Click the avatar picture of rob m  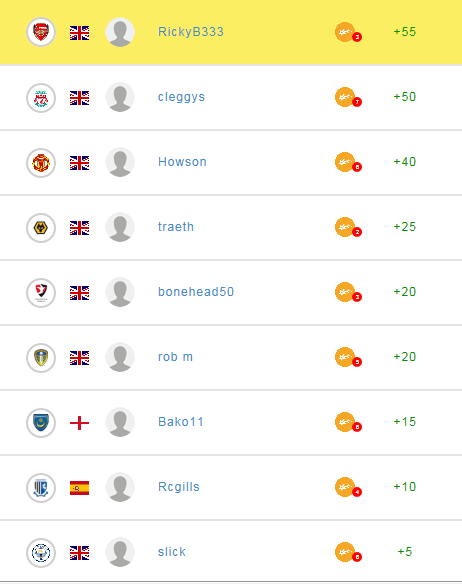pos(120,357)
